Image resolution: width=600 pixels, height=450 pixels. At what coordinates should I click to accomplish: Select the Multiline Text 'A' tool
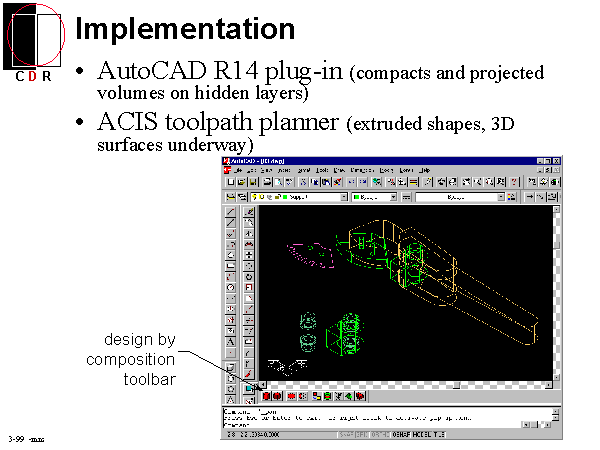coord(232,341)
